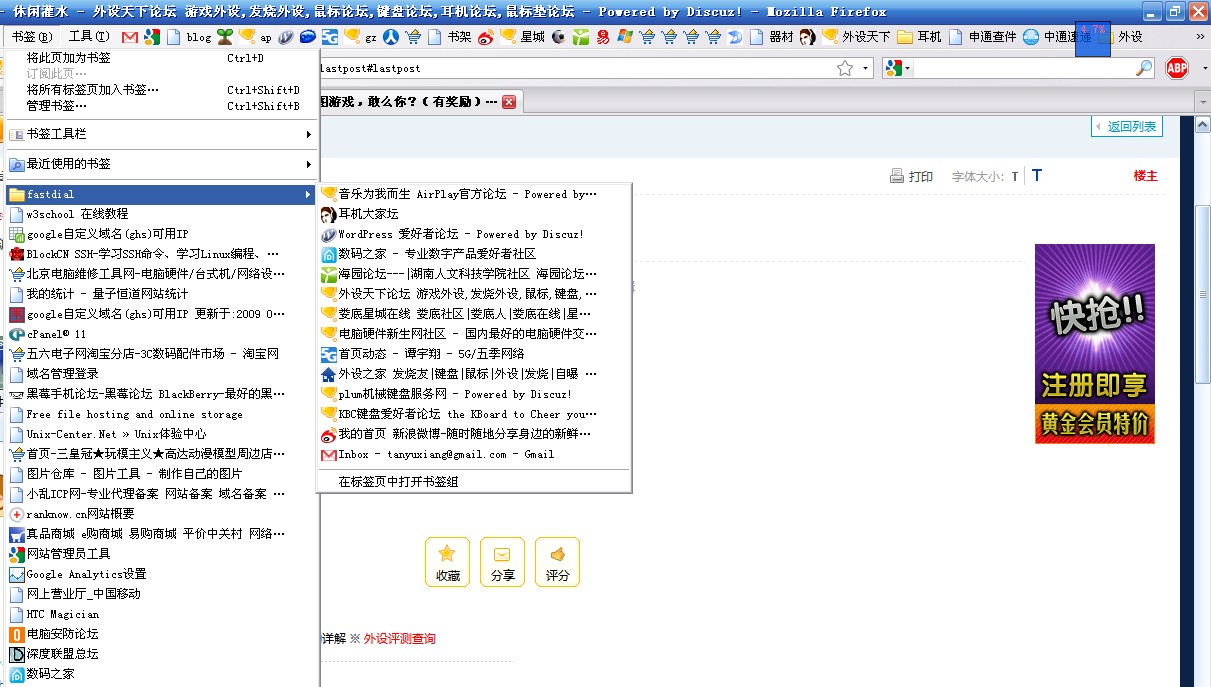Open the Google search engine selector
Screen dimensions: 1211x687
pyautogui.click(x=897, y=68)
